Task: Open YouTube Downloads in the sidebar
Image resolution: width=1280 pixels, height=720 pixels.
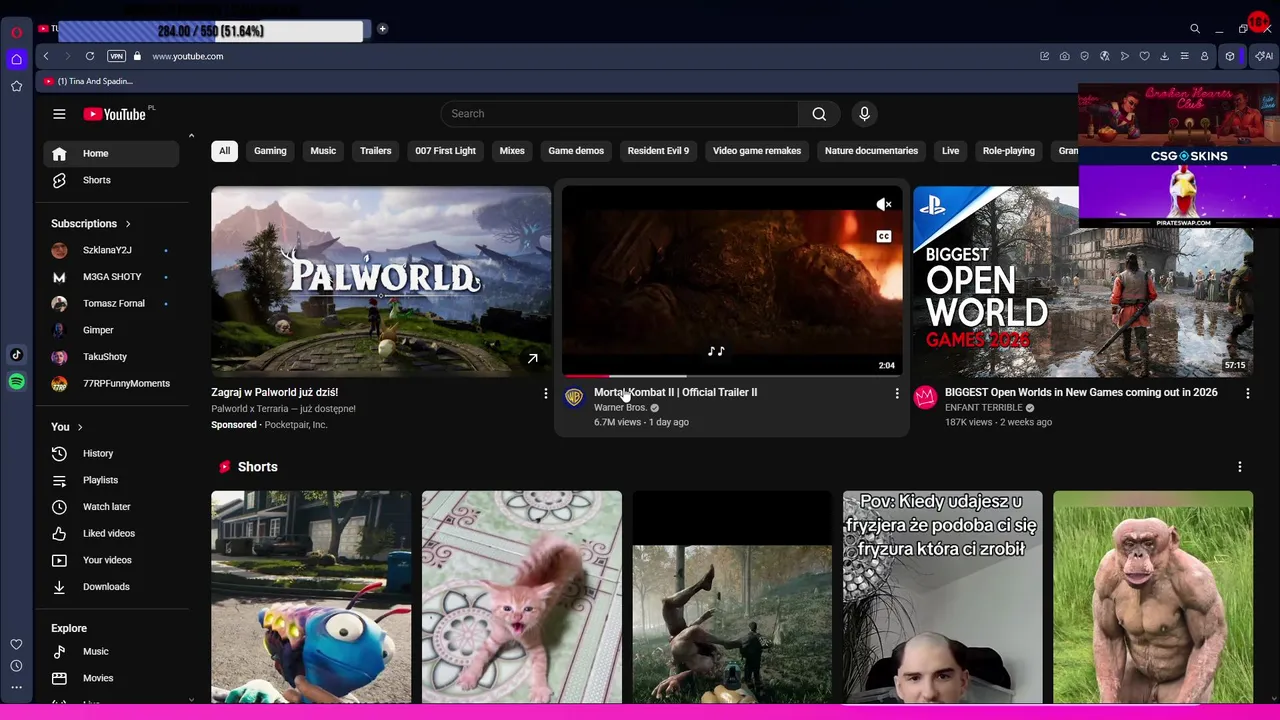Action: point(111,587)
